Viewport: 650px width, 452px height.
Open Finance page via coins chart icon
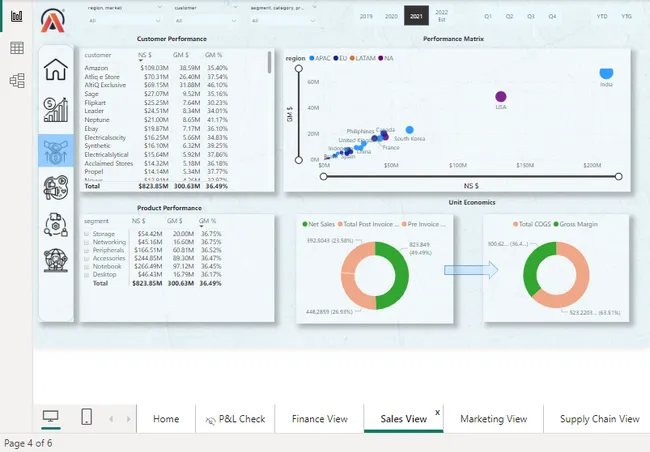55,110
